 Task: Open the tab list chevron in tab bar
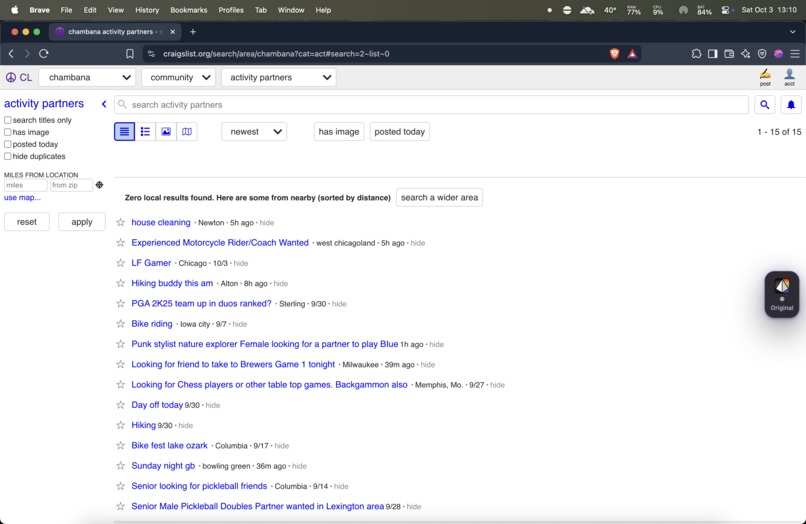pyautogui.click(x=793, y=32)
